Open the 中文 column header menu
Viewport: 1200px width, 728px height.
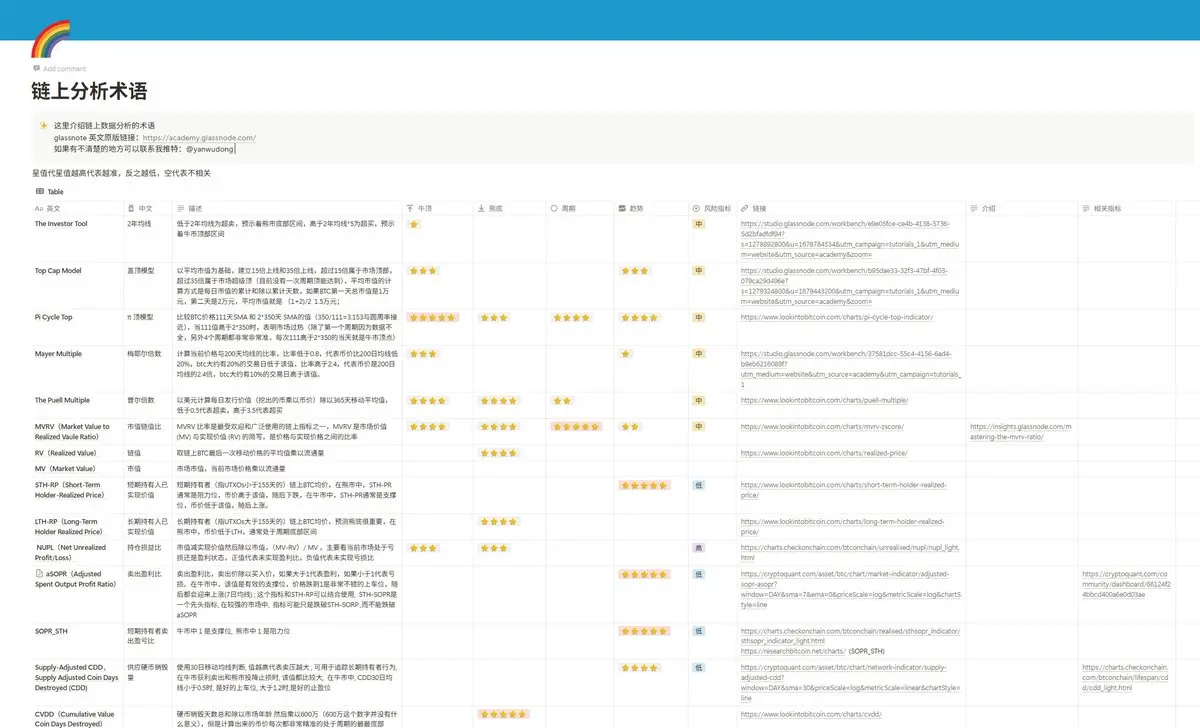(147, 208)
